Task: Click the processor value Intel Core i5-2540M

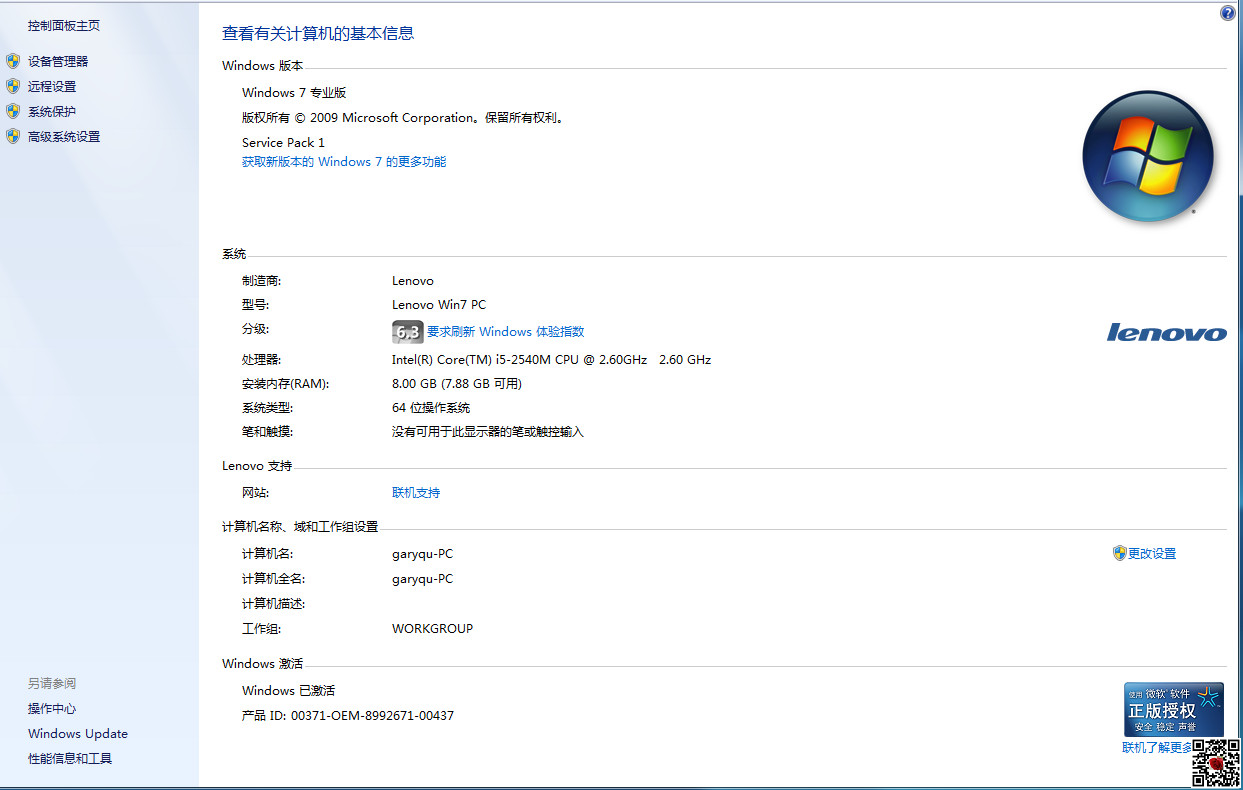Action: (x=551, y=360)
